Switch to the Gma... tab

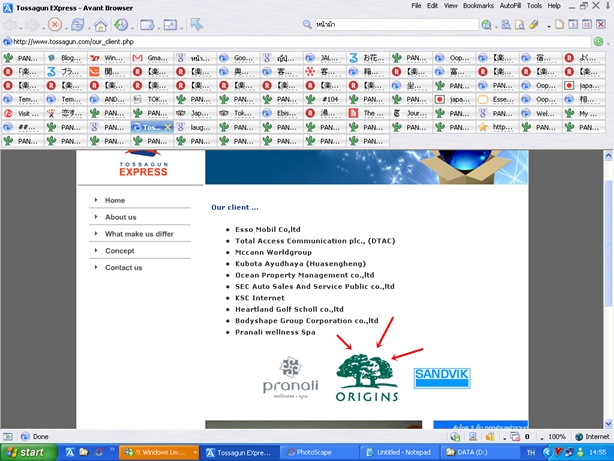152,58
